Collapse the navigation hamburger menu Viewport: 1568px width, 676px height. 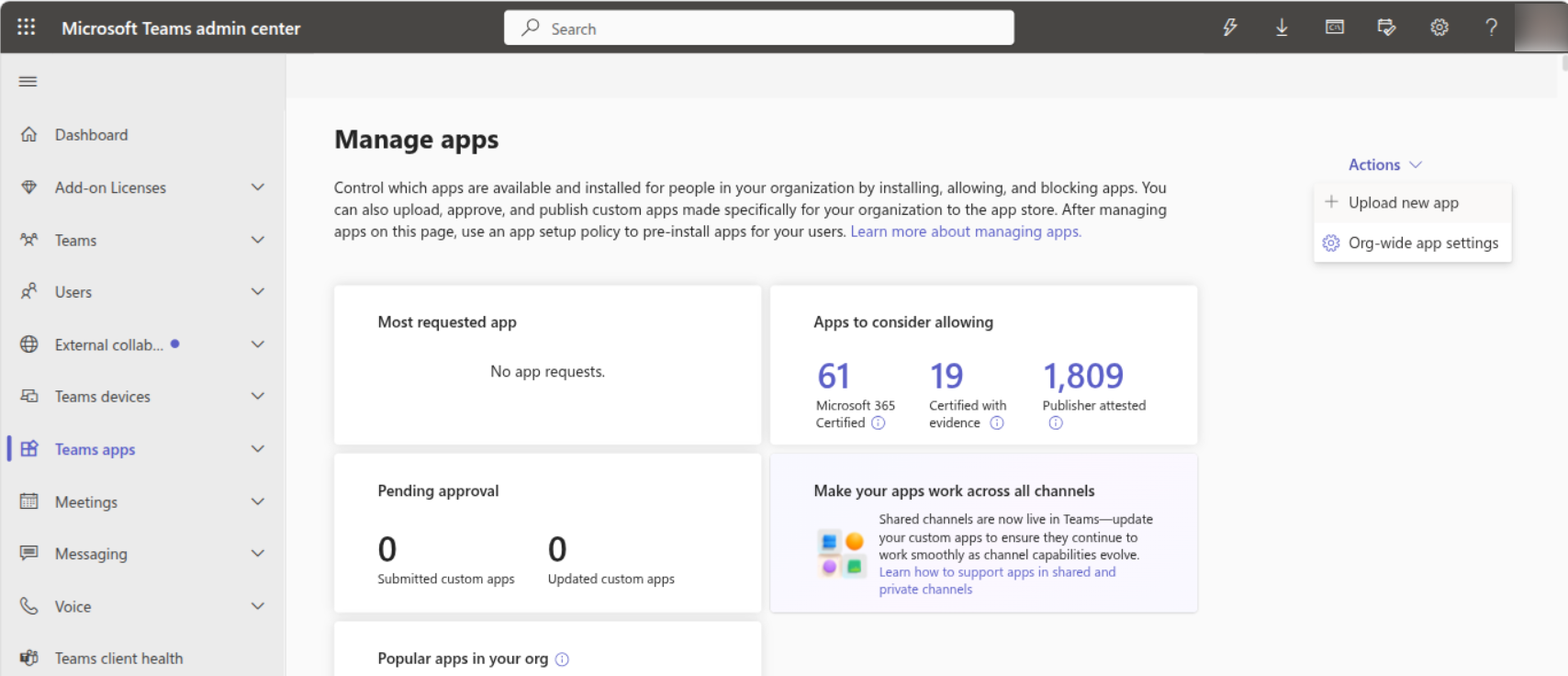28,82
